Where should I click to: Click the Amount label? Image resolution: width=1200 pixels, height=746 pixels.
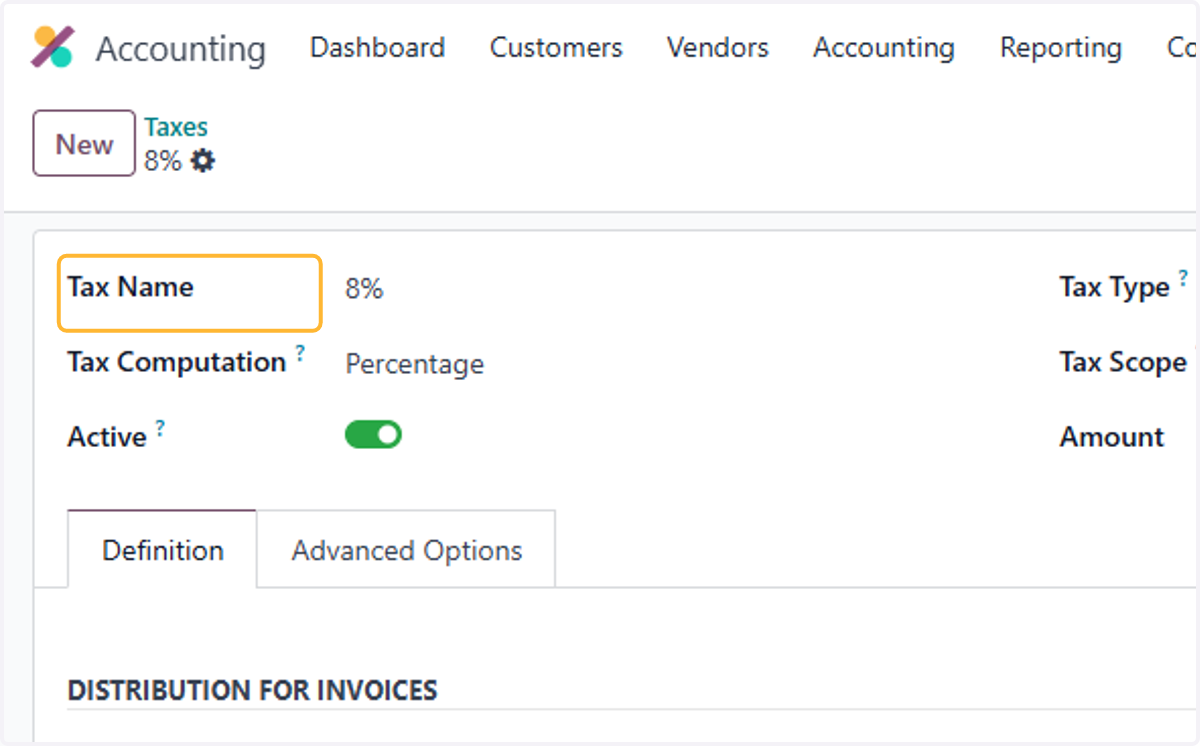click(x=1112, y=437)
